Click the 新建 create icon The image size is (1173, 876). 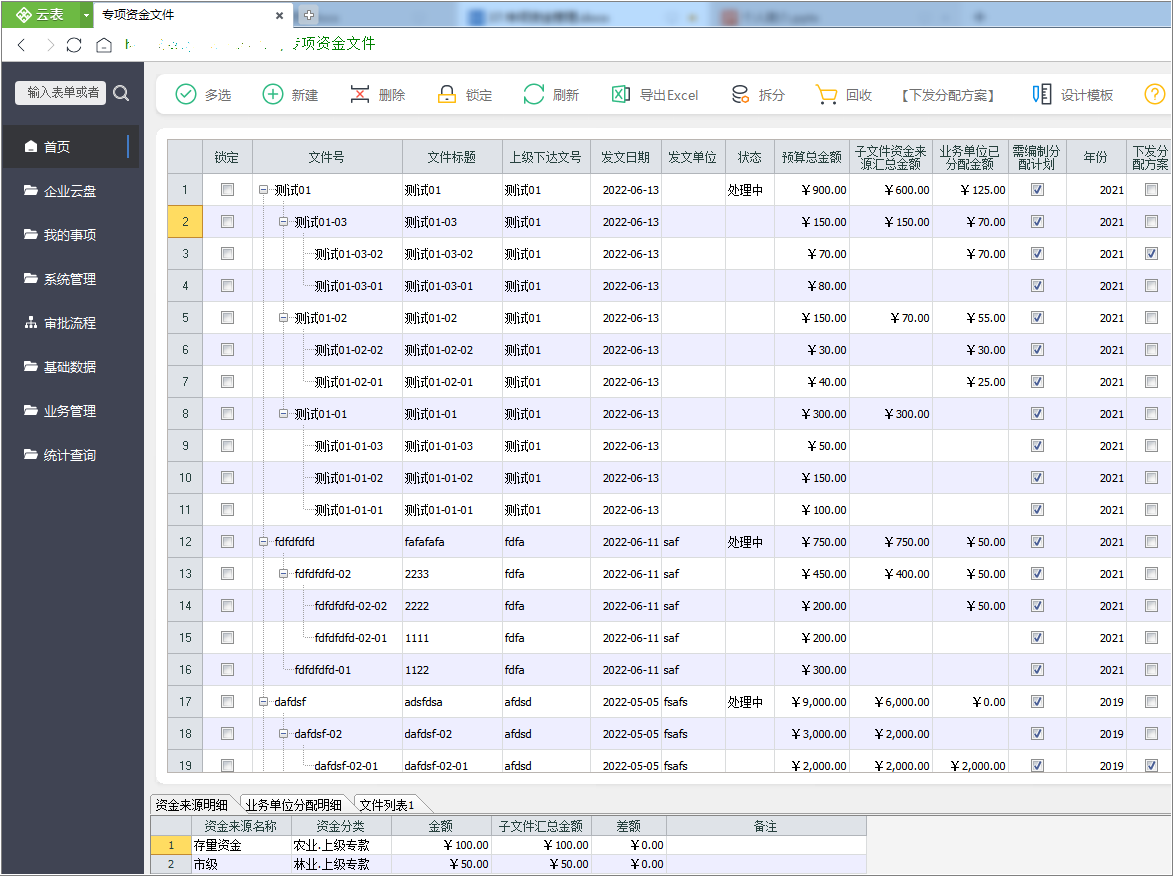[273, 94]
